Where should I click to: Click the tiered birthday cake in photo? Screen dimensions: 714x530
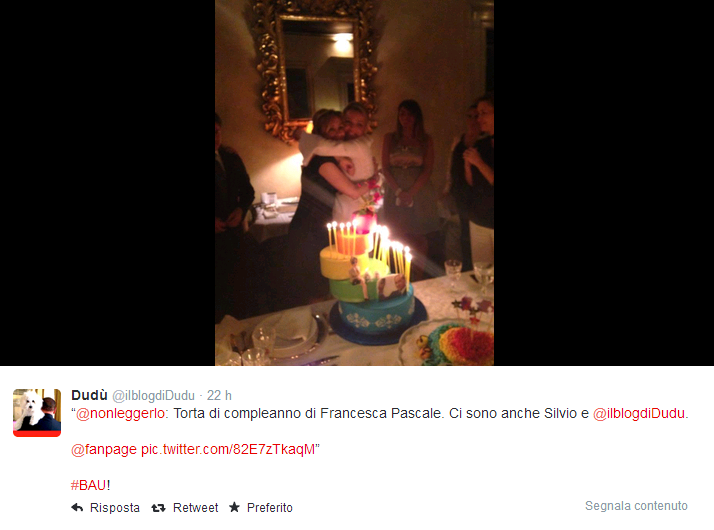369,285
